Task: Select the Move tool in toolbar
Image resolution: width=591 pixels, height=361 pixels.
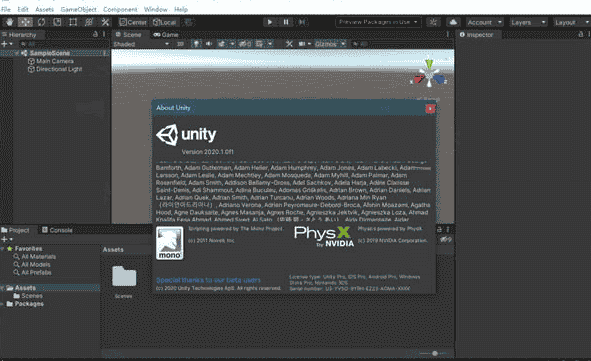Action: pyautogui.click(x=25, y=22)
